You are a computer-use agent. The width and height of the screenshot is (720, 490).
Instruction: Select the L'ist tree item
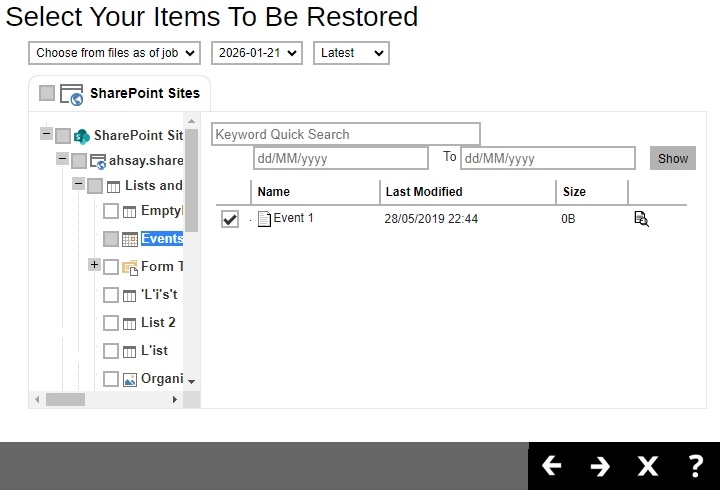point(154,351)
